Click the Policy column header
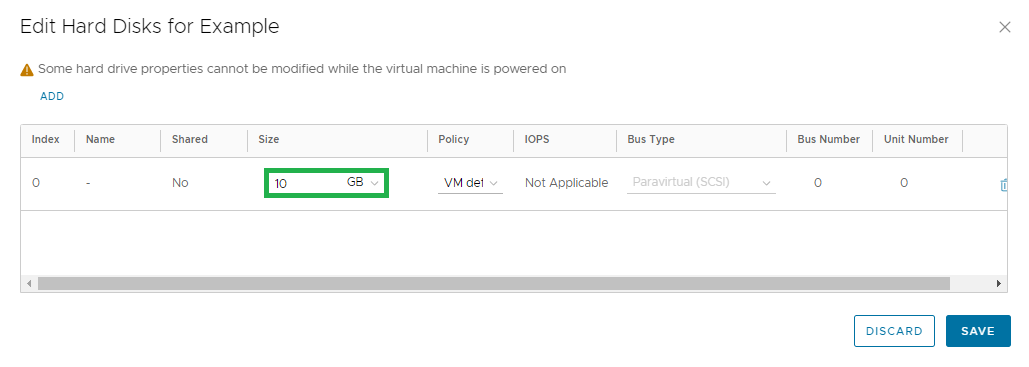This screenshot has width=1029, height=367. (454, 139)
